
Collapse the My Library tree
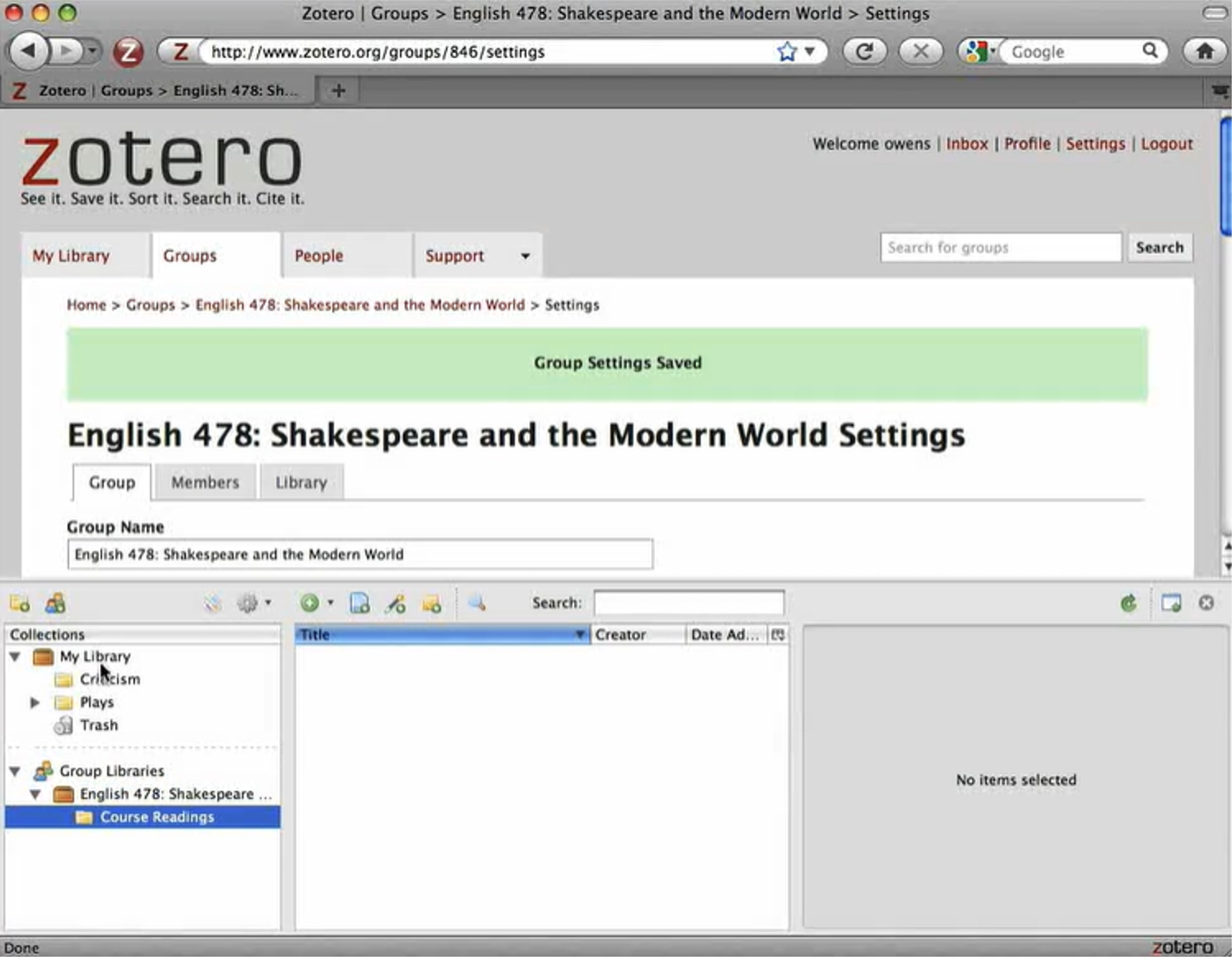coord(15,657)
